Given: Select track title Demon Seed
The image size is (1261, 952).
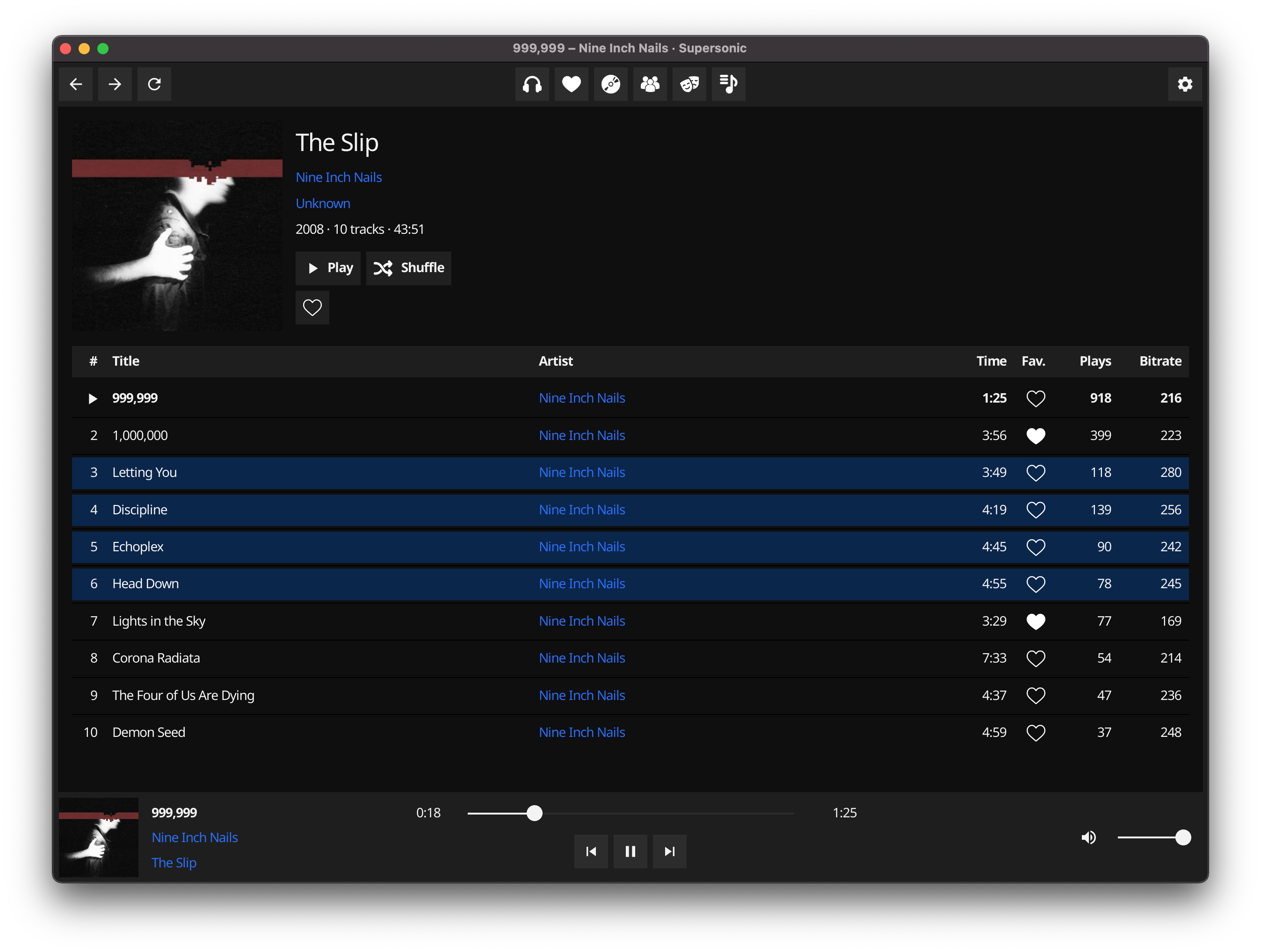Looking at the screenshot, I should coord(149,733).
